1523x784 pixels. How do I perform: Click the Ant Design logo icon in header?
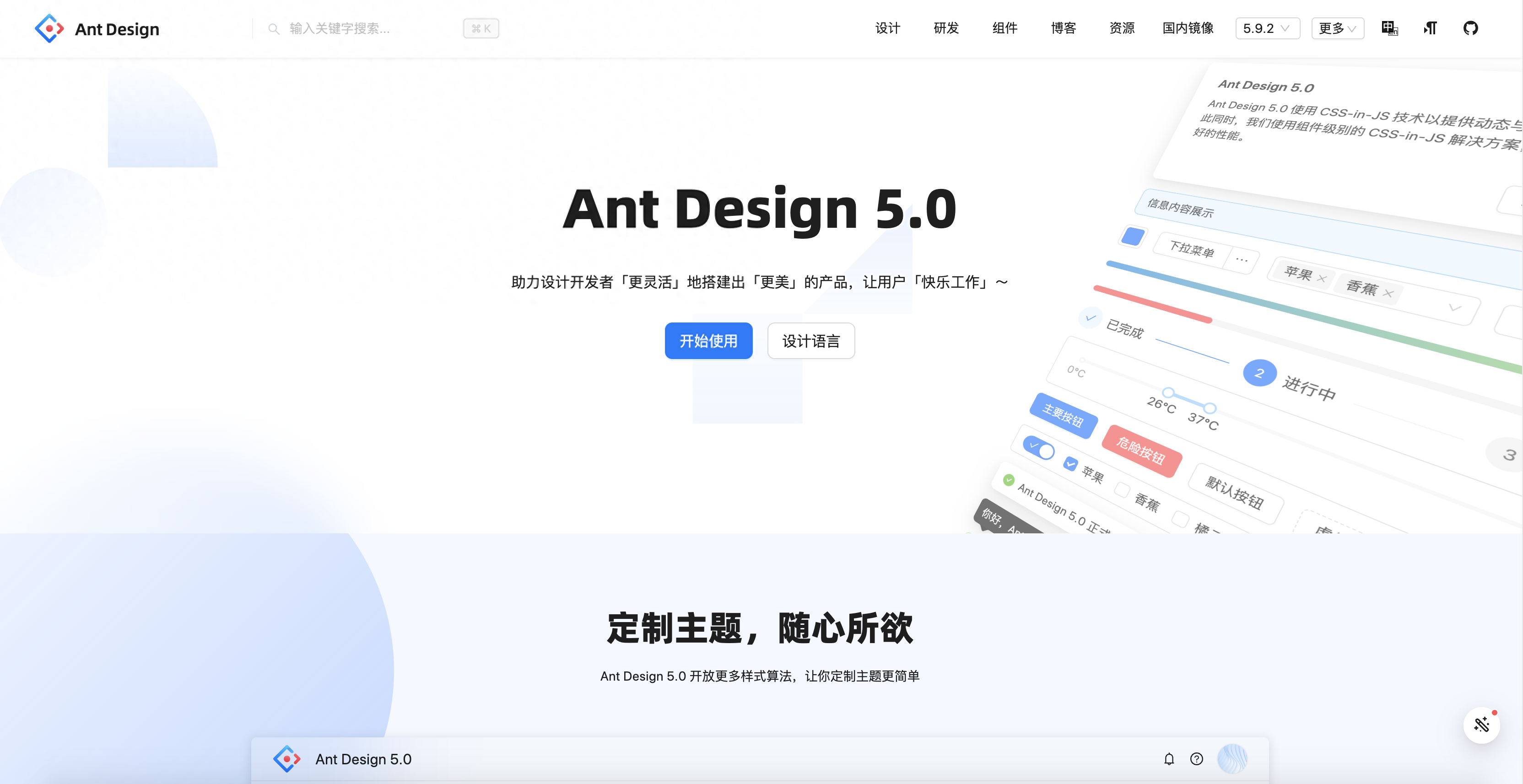[50, 28]
